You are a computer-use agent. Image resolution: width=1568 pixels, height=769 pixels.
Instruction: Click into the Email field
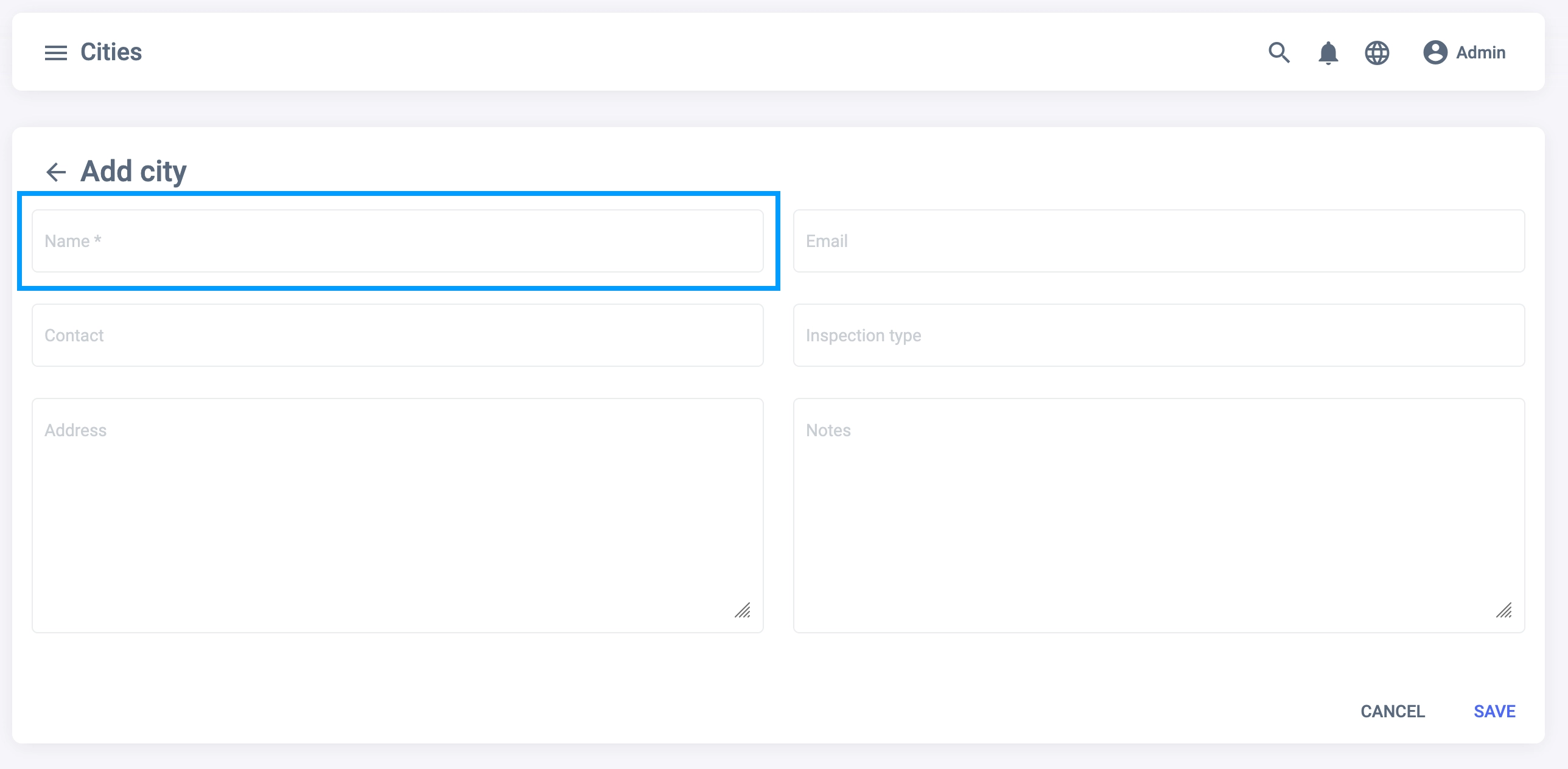pyautogui.click(x=1158, y=241)
